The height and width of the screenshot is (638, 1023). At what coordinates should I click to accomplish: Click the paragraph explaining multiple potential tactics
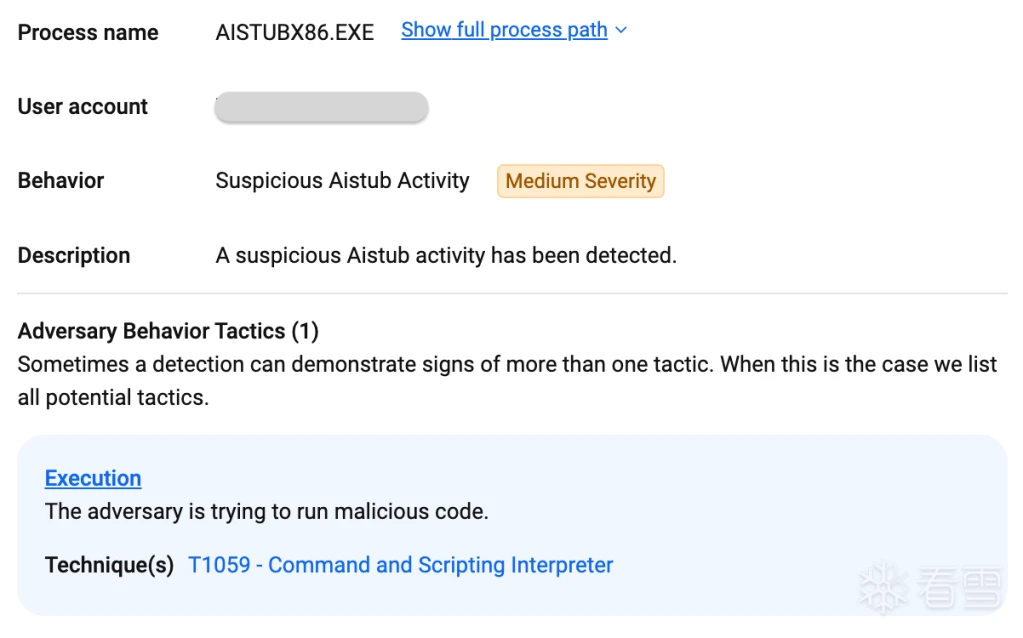pos(507,380)
